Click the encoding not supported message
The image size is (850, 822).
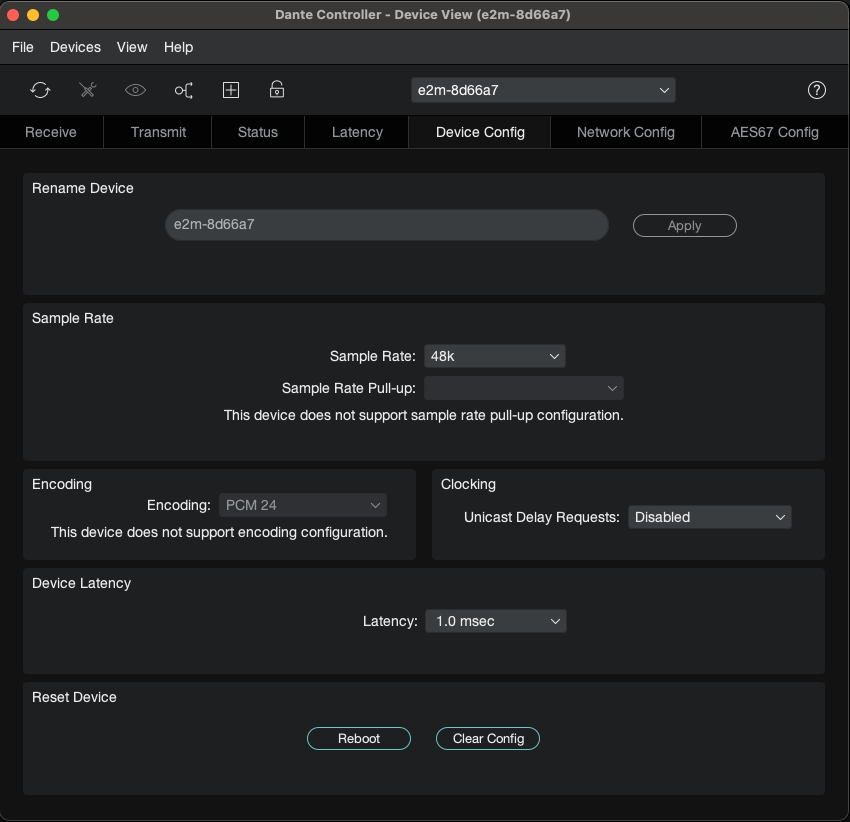tap(219, 532)
